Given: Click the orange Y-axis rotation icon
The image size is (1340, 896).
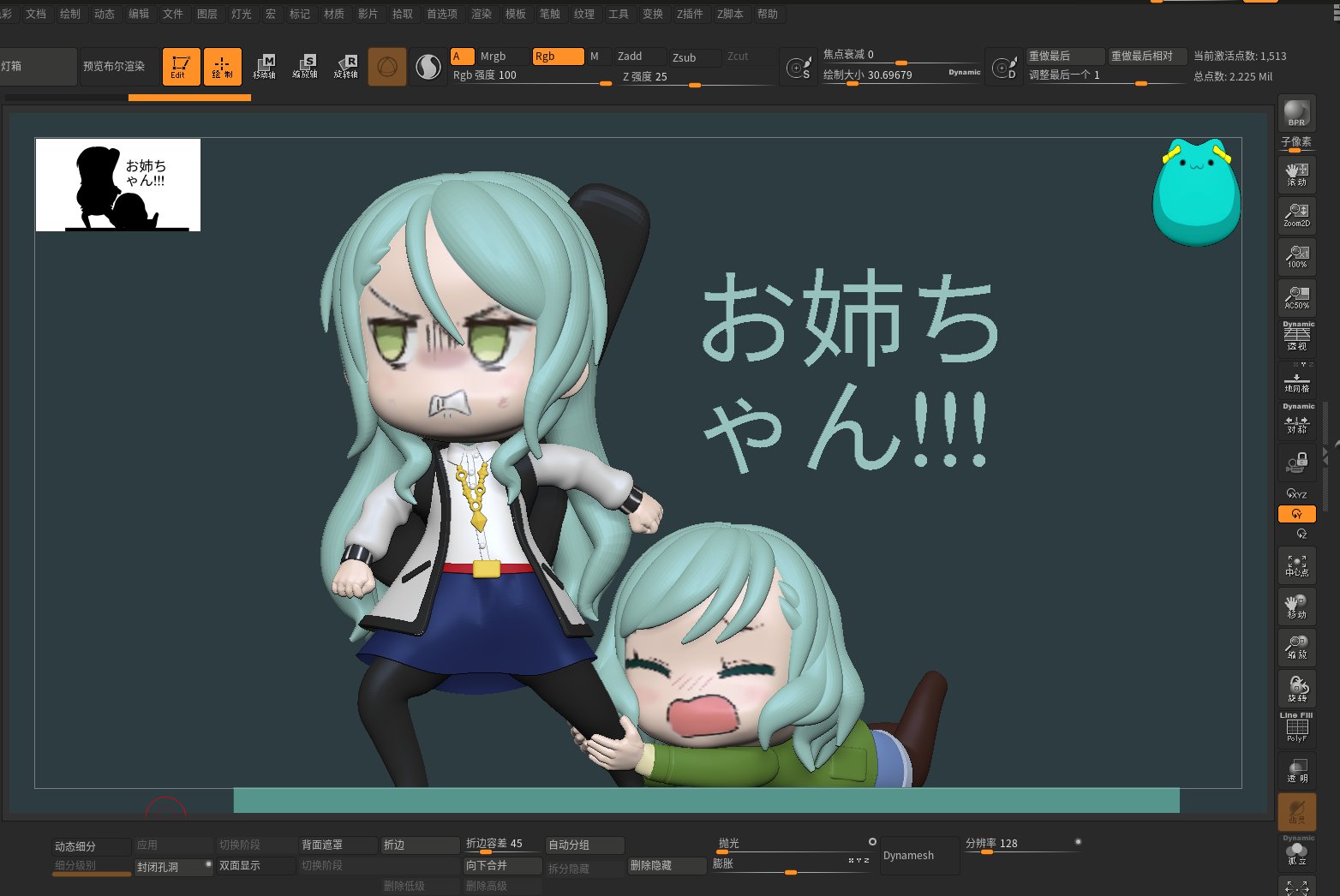Looking at the screenshot, I should click(x=1297, y=514).
